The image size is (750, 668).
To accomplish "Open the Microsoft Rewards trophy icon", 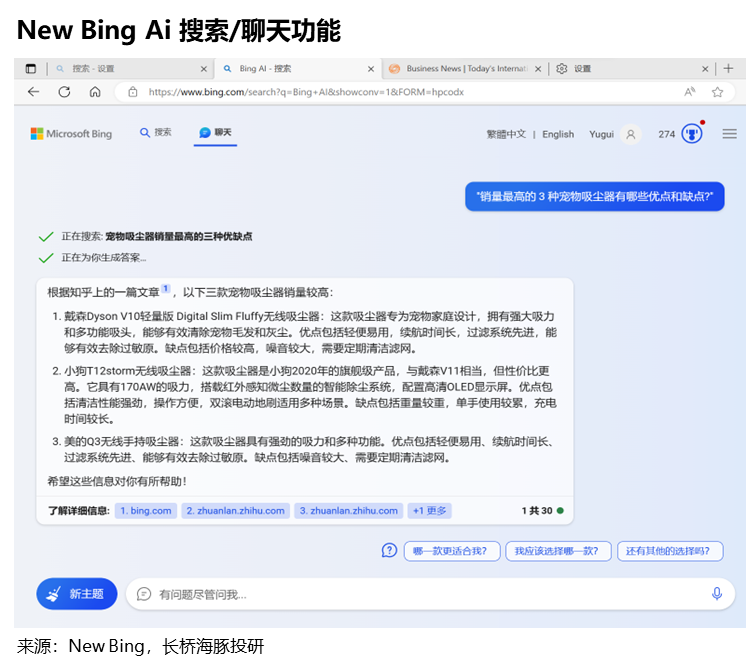I will click(691, 134).
